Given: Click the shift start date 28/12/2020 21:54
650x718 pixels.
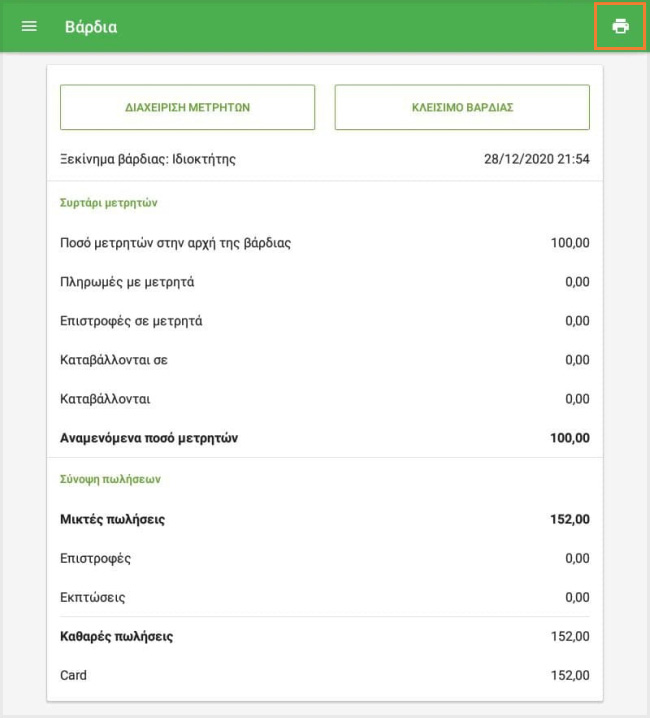Looking at the screenshot, I should (536, 159).
